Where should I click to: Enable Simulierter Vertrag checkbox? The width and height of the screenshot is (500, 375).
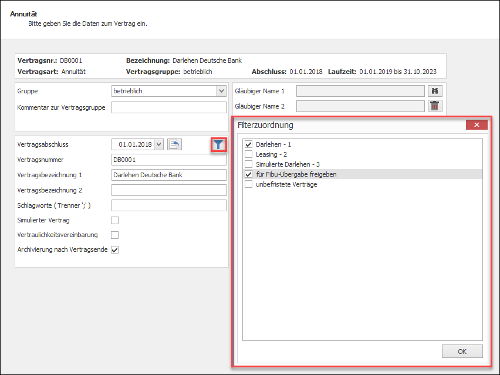pos(115,220)
